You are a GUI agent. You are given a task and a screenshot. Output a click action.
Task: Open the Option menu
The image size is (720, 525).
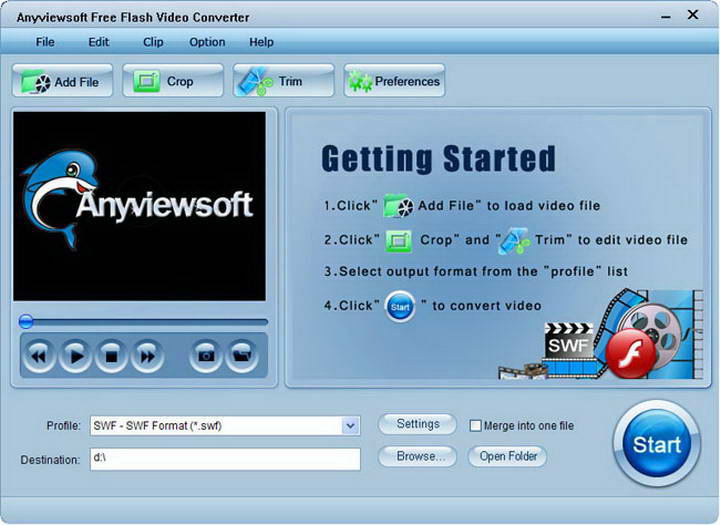207,42
